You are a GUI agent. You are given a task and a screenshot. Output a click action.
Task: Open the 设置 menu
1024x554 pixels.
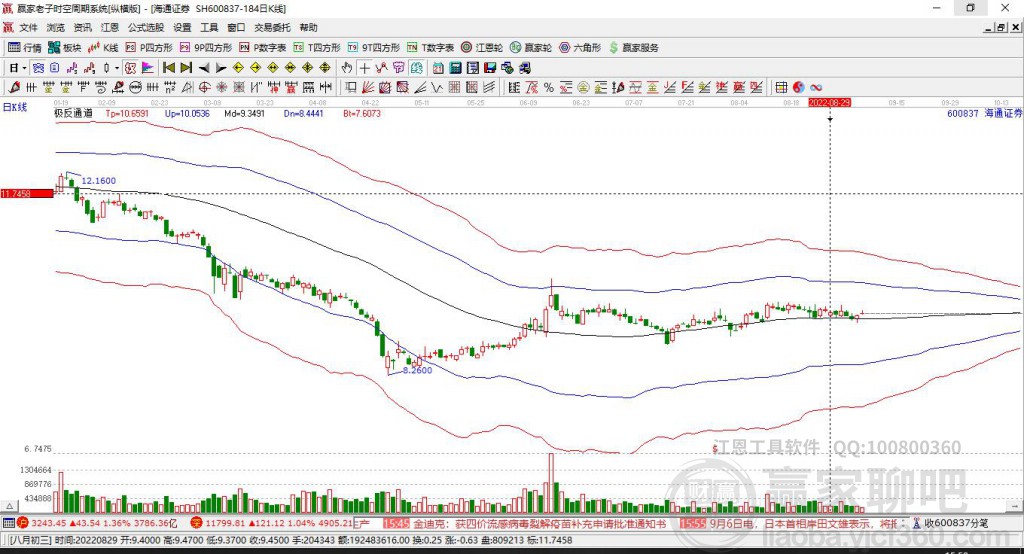pos(182,27)
